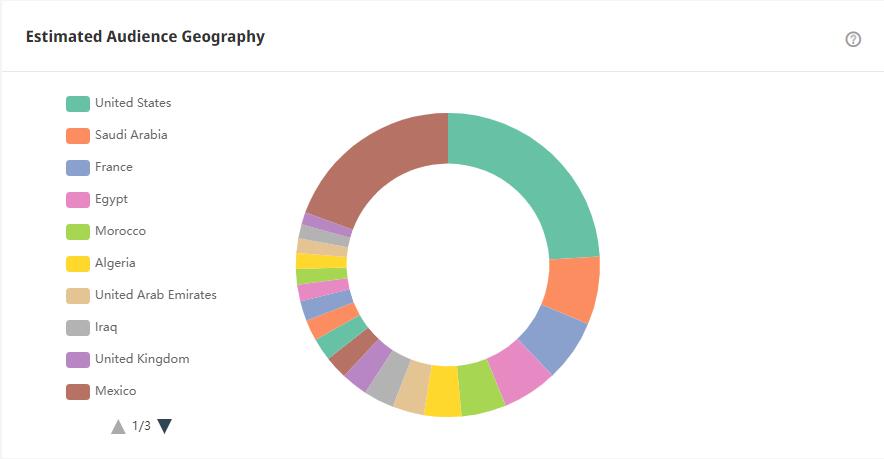Click the Egypt legend label
This screenshot has height=459, width=884.
click(111, 199)
